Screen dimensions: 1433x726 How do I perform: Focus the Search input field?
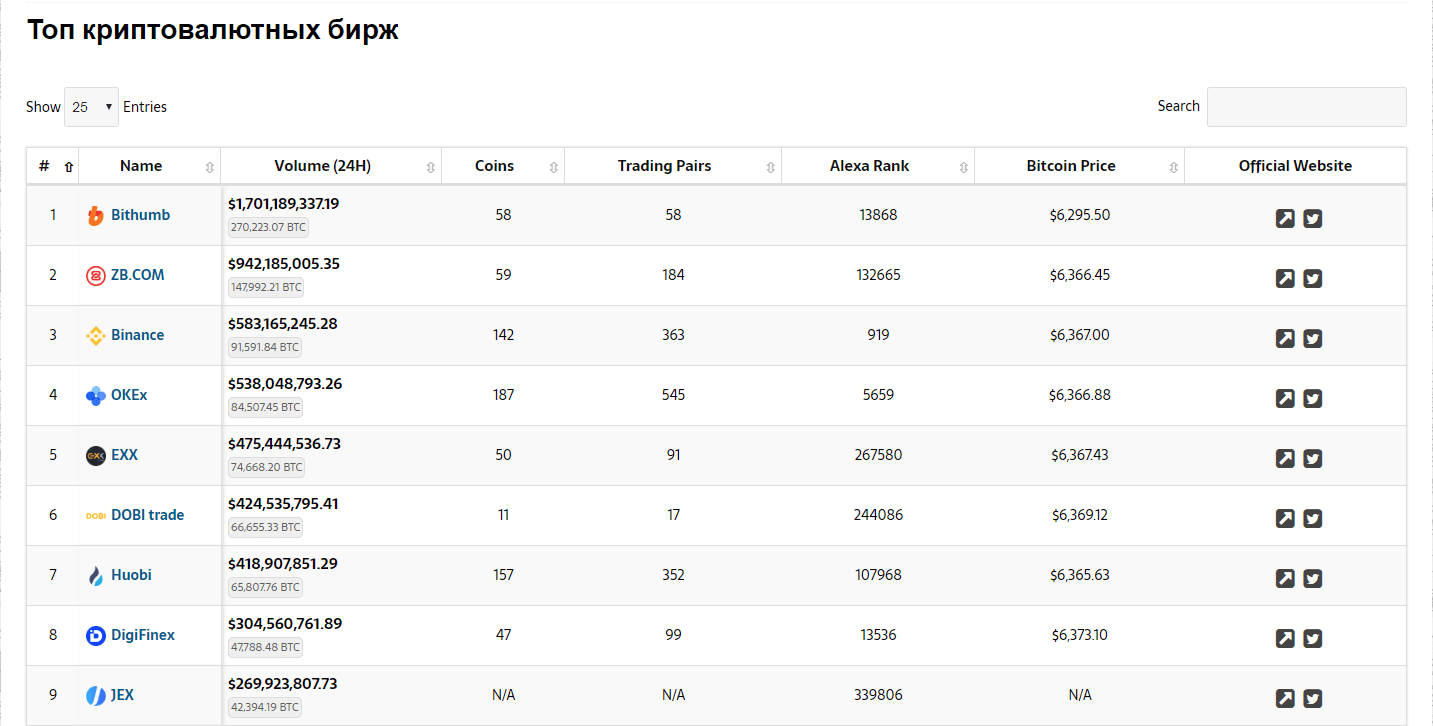1307,107
